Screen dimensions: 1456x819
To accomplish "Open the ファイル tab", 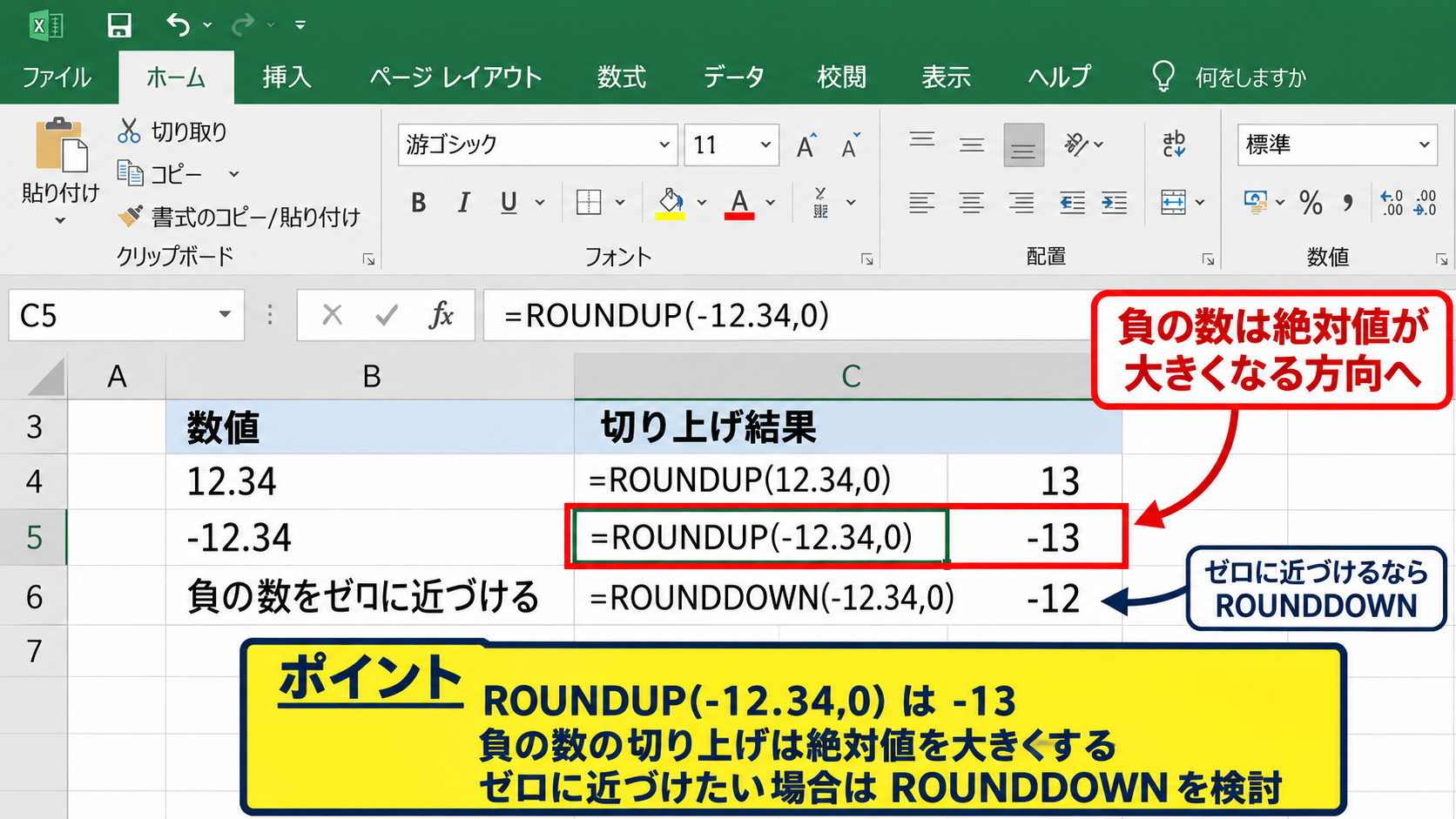I will [57, 77].
